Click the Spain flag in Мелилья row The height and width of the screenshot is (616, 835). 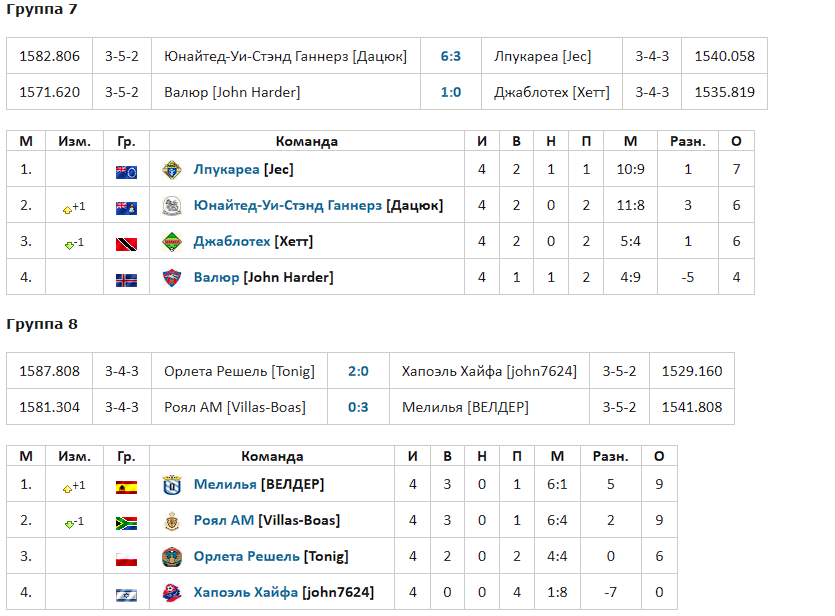126,487
